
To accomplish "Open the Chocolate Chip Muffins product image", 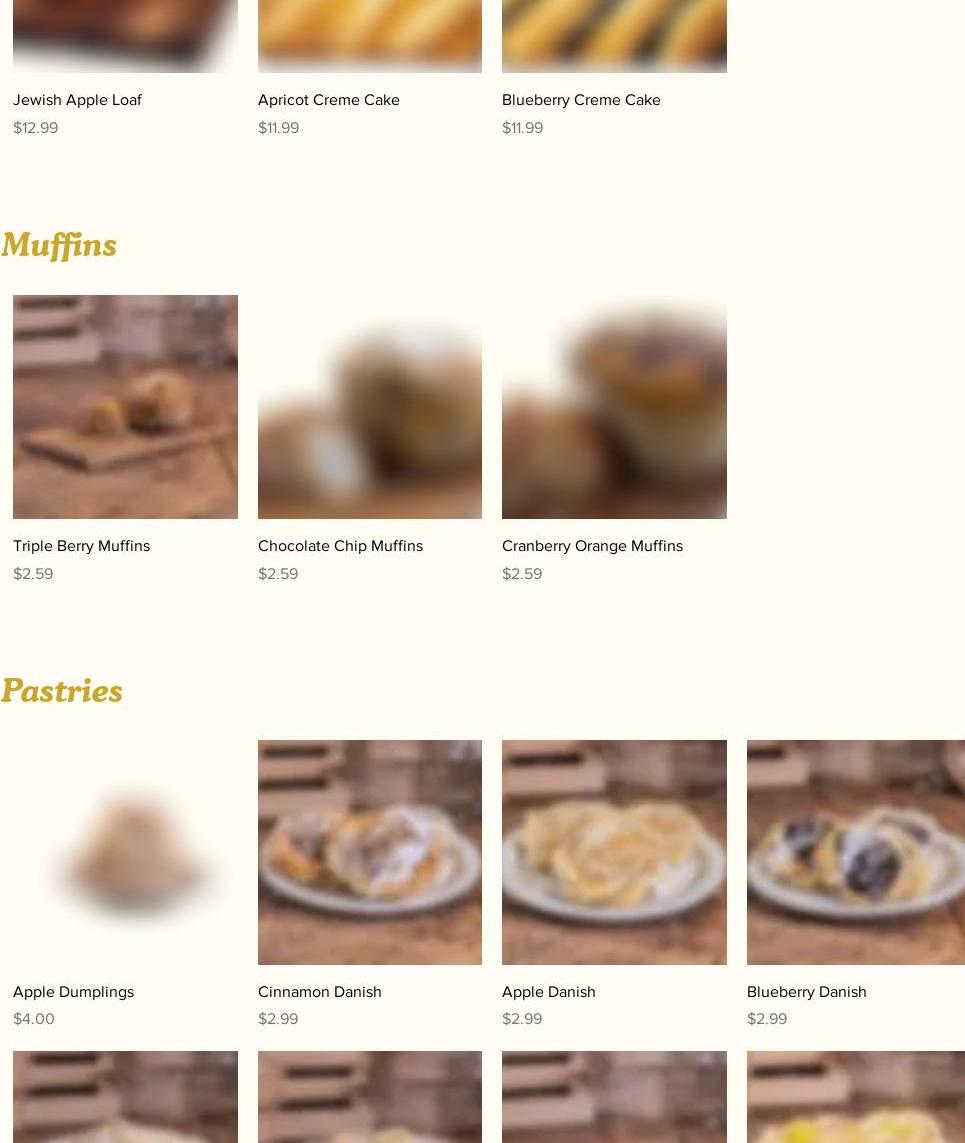I will [370, 407].
